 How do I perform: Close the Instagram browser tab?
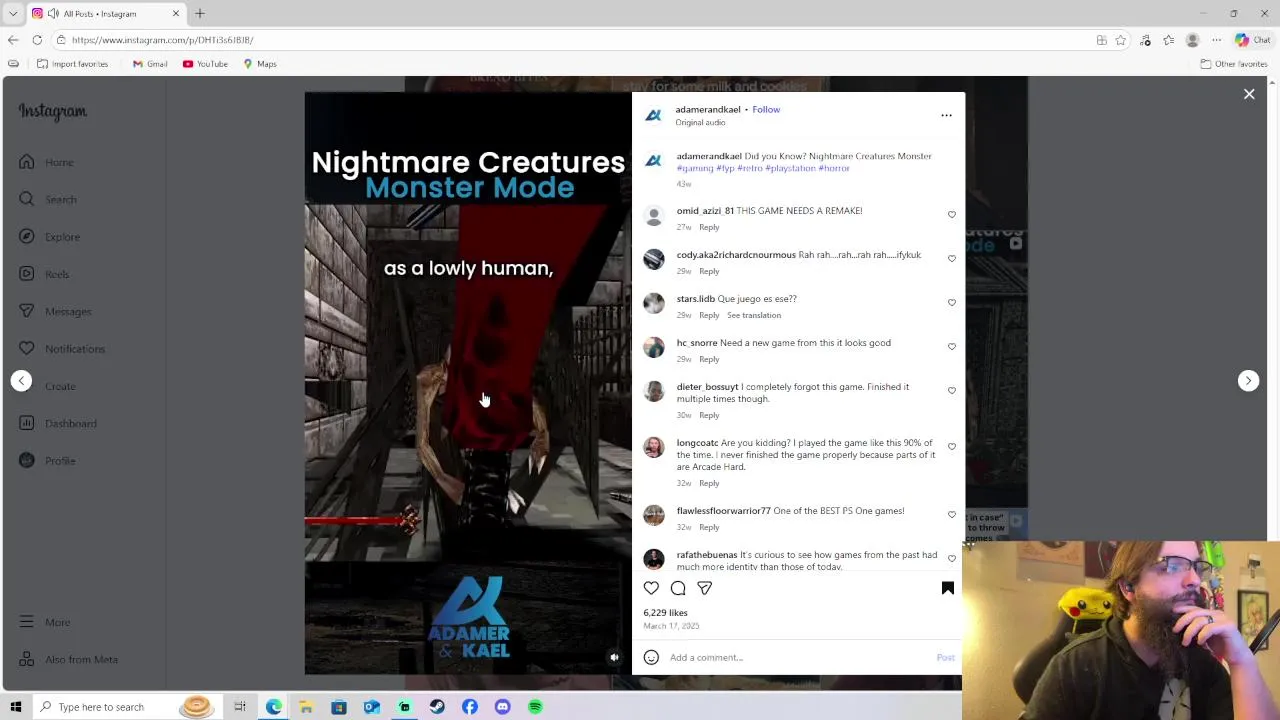(x=176, y=14)
